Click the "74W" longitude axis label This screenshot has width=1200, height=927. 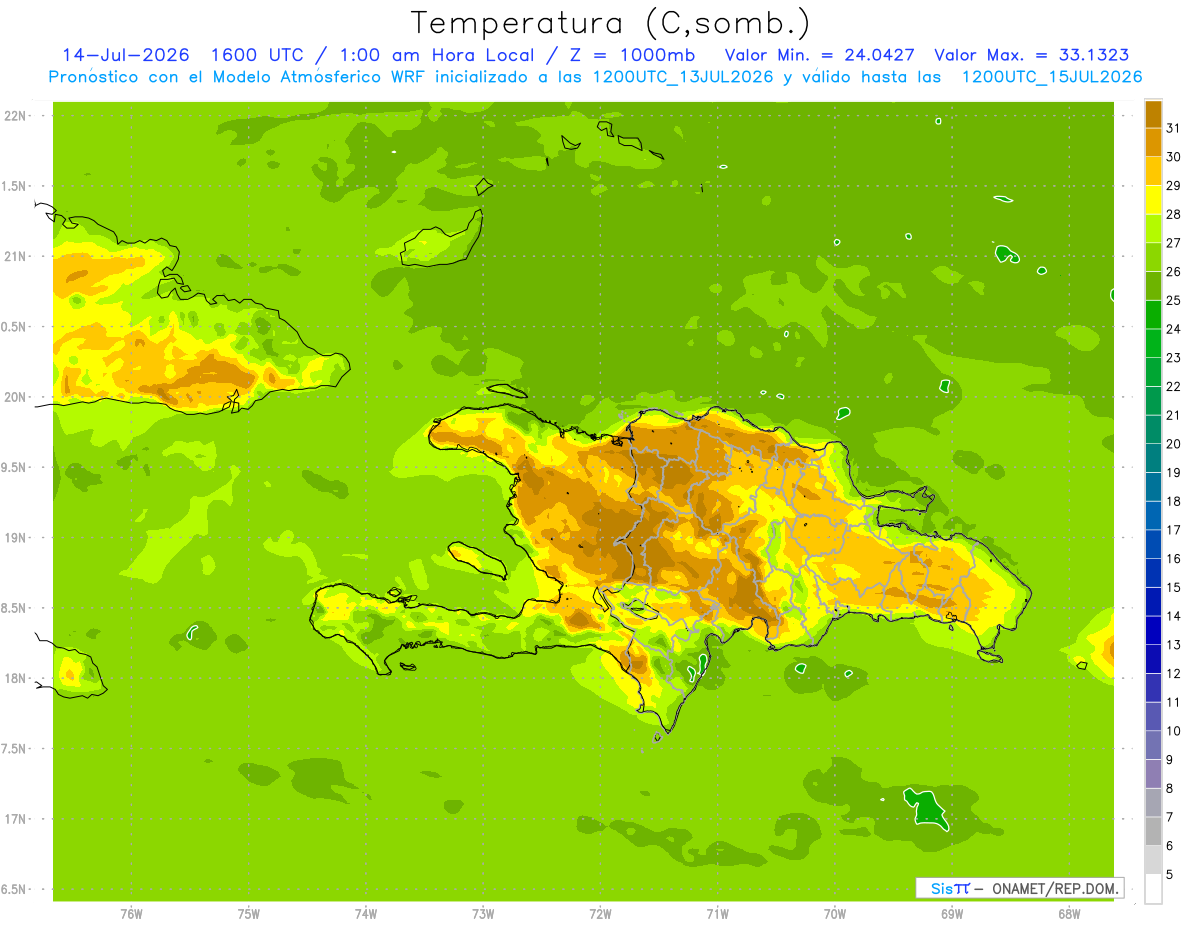point(366,913)
